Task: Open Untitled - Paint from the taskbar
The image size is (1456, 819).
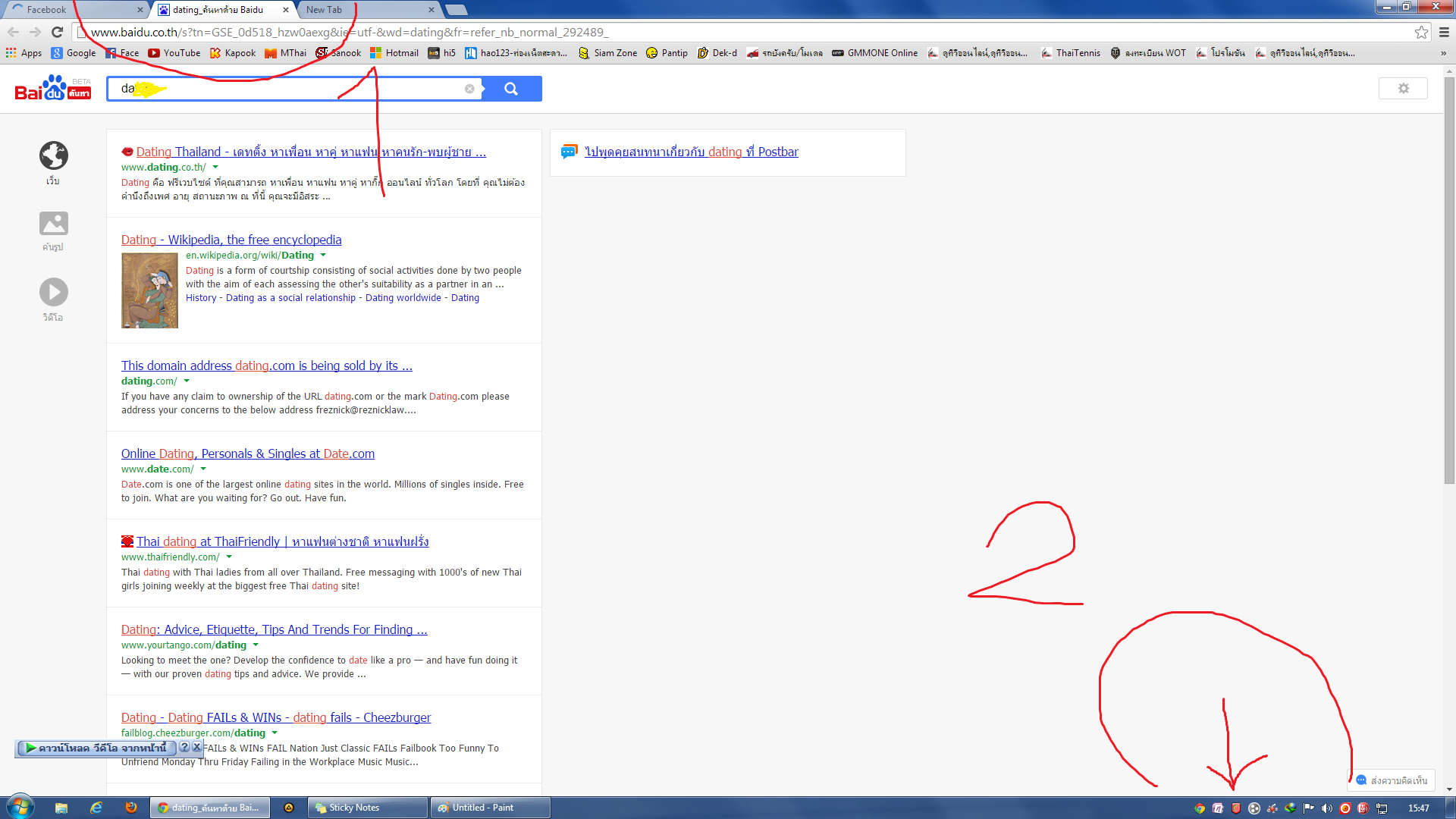Action: pyautogui.click(x=490, y=808)
